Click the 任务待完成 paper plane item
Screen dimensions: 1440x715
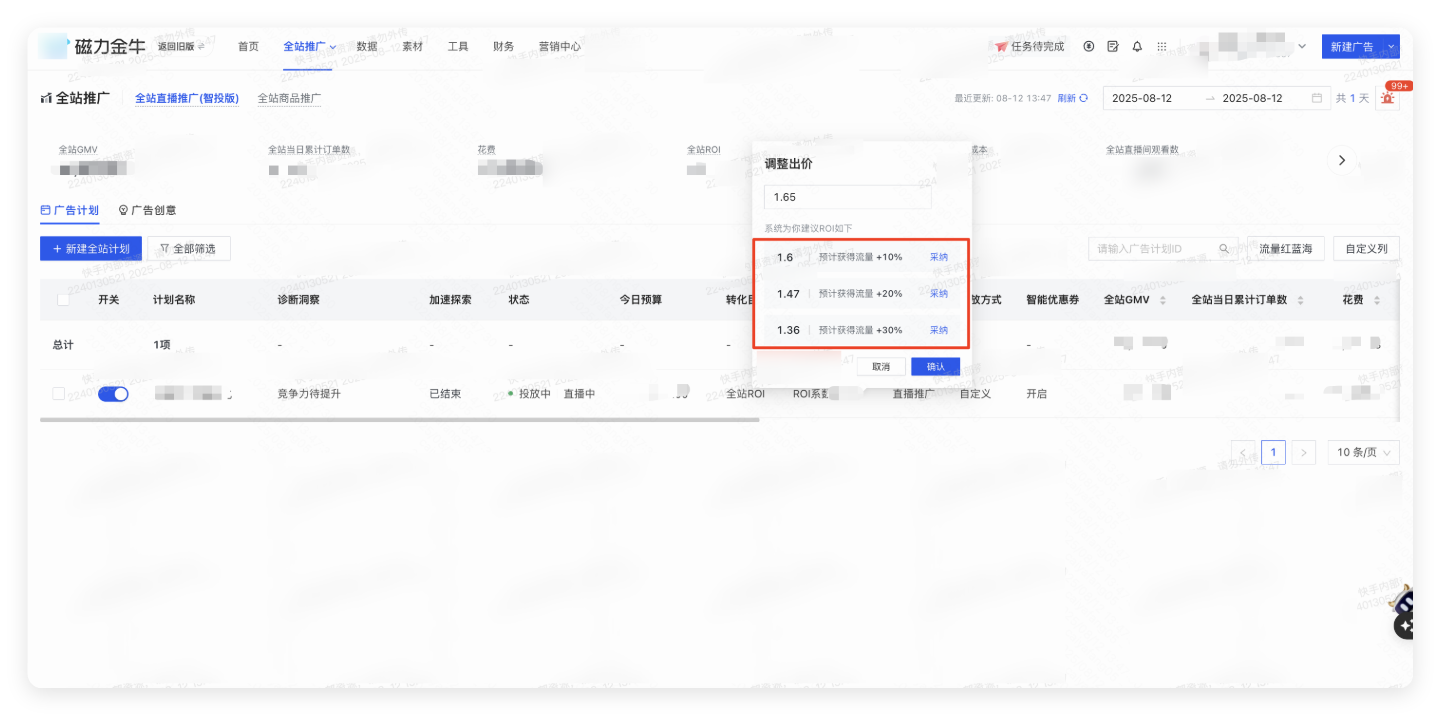(1029, 47)
